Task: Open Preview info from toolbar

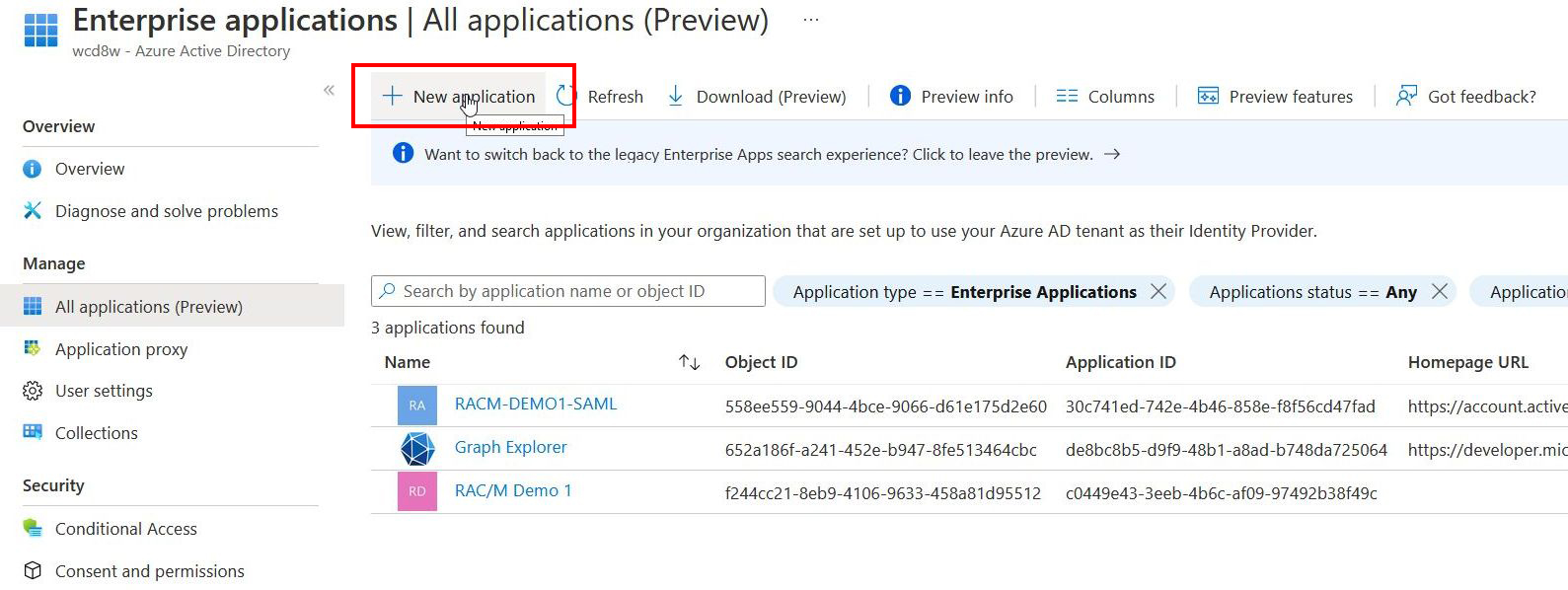Action: coord(951,96)
